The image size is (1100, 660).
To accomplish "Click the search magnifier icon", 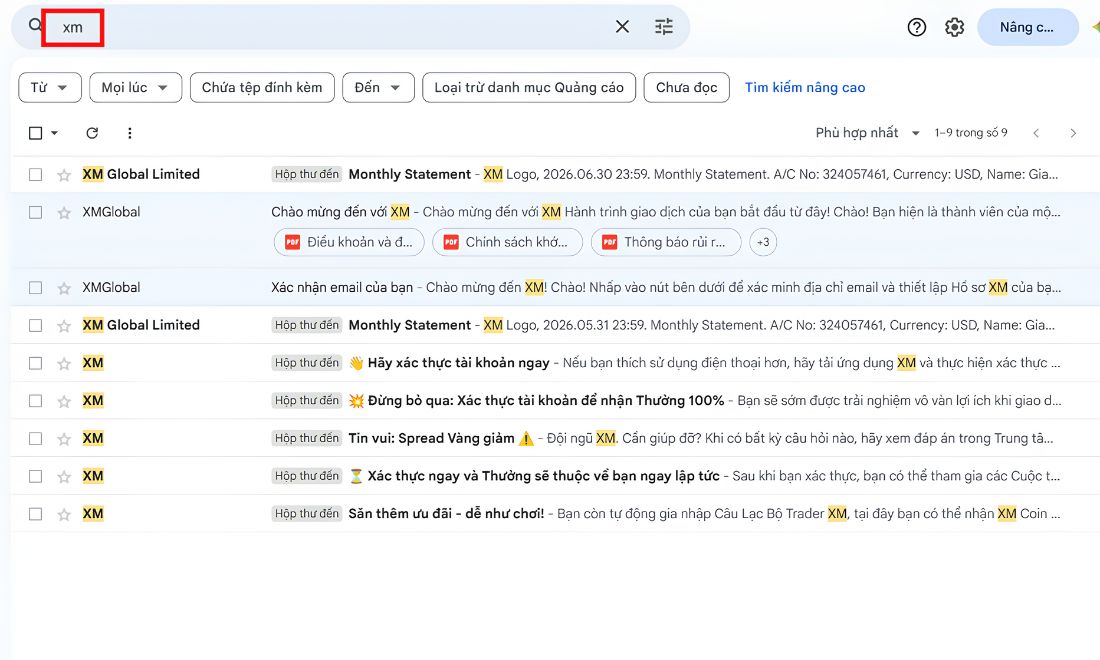I will click(35, 25).
